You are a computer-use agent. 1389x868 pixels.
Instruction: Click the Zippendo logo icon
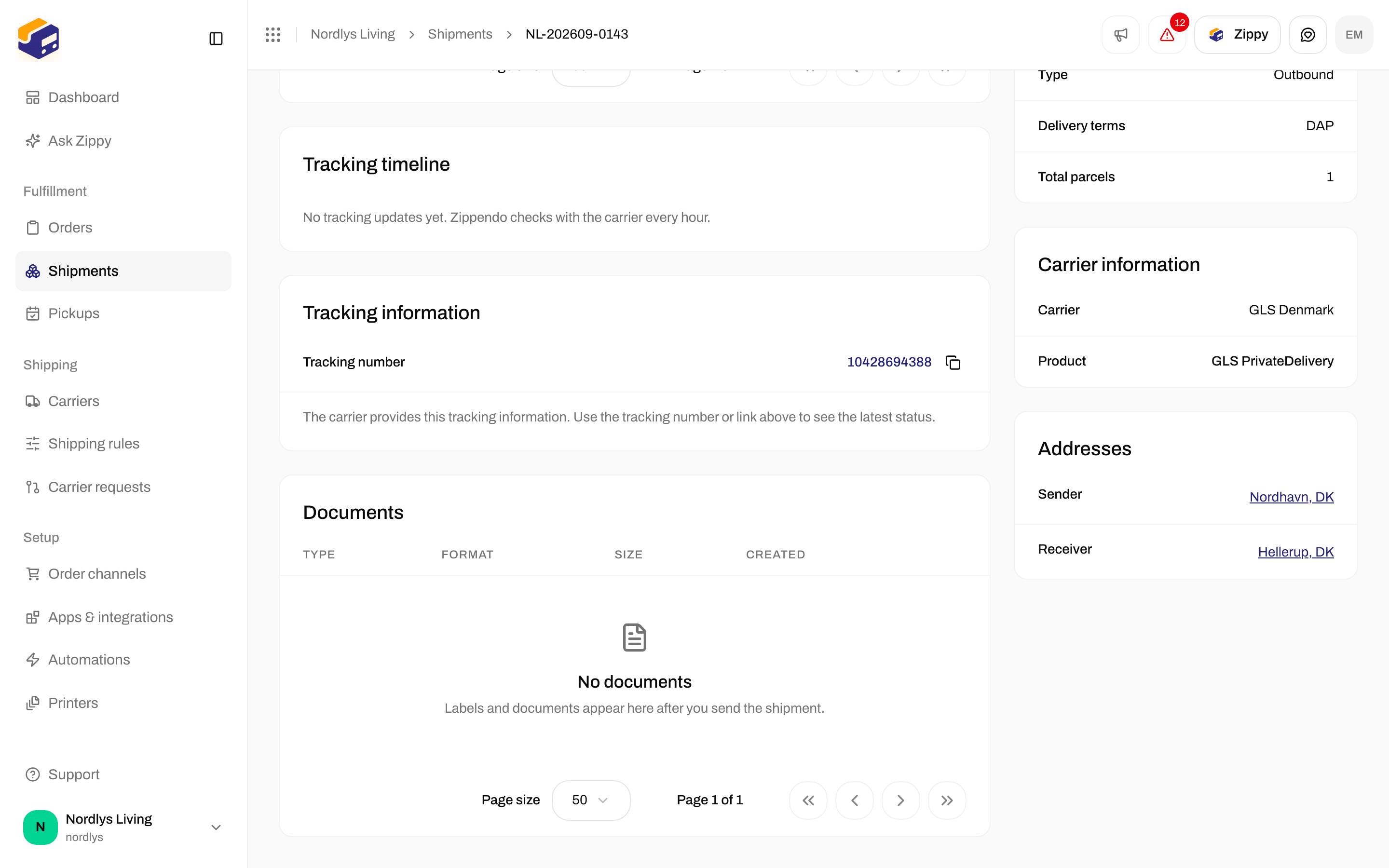tap(39, 39)
